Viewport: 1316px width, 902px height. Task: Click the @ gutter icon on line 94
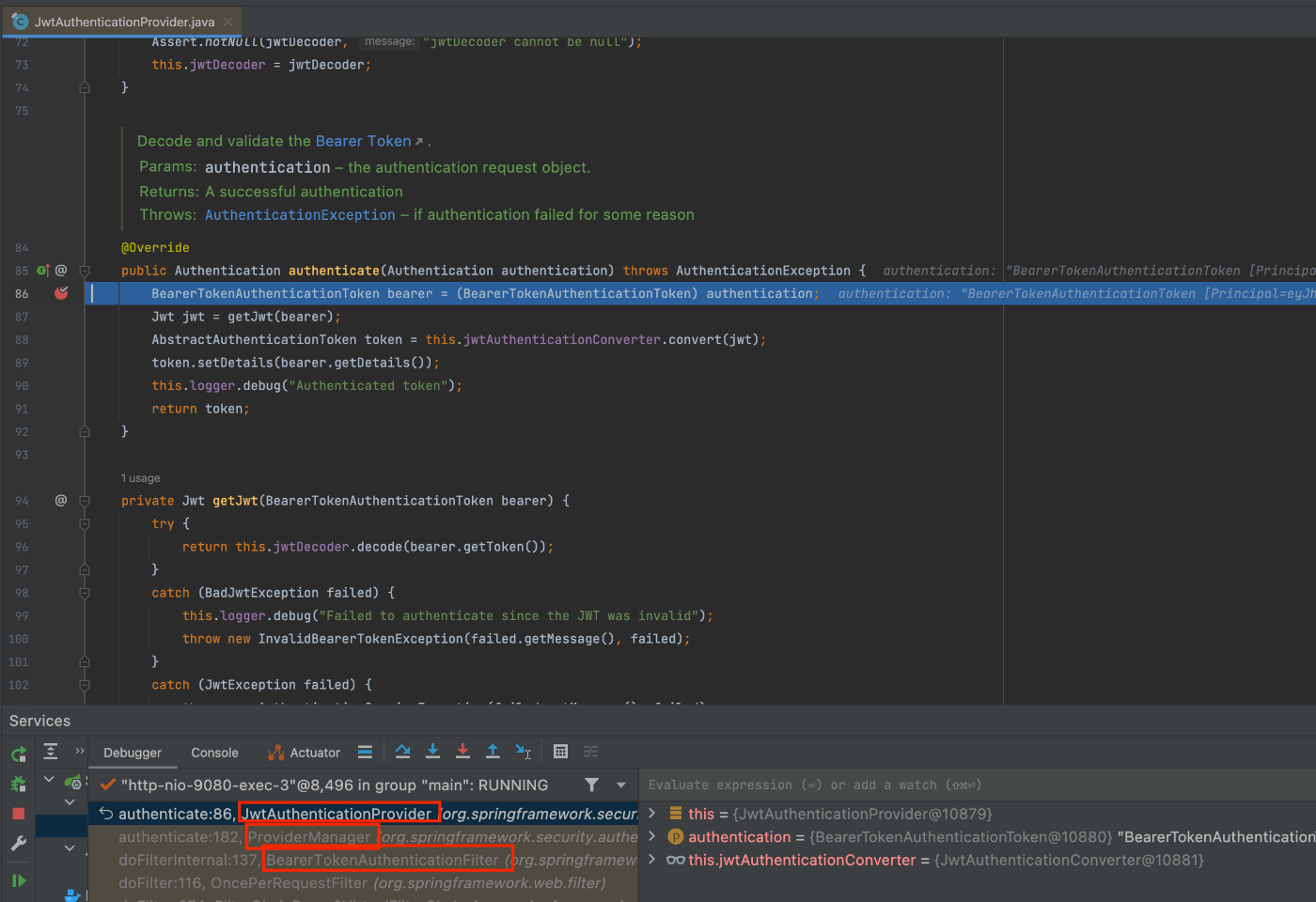tap(61, 501)
